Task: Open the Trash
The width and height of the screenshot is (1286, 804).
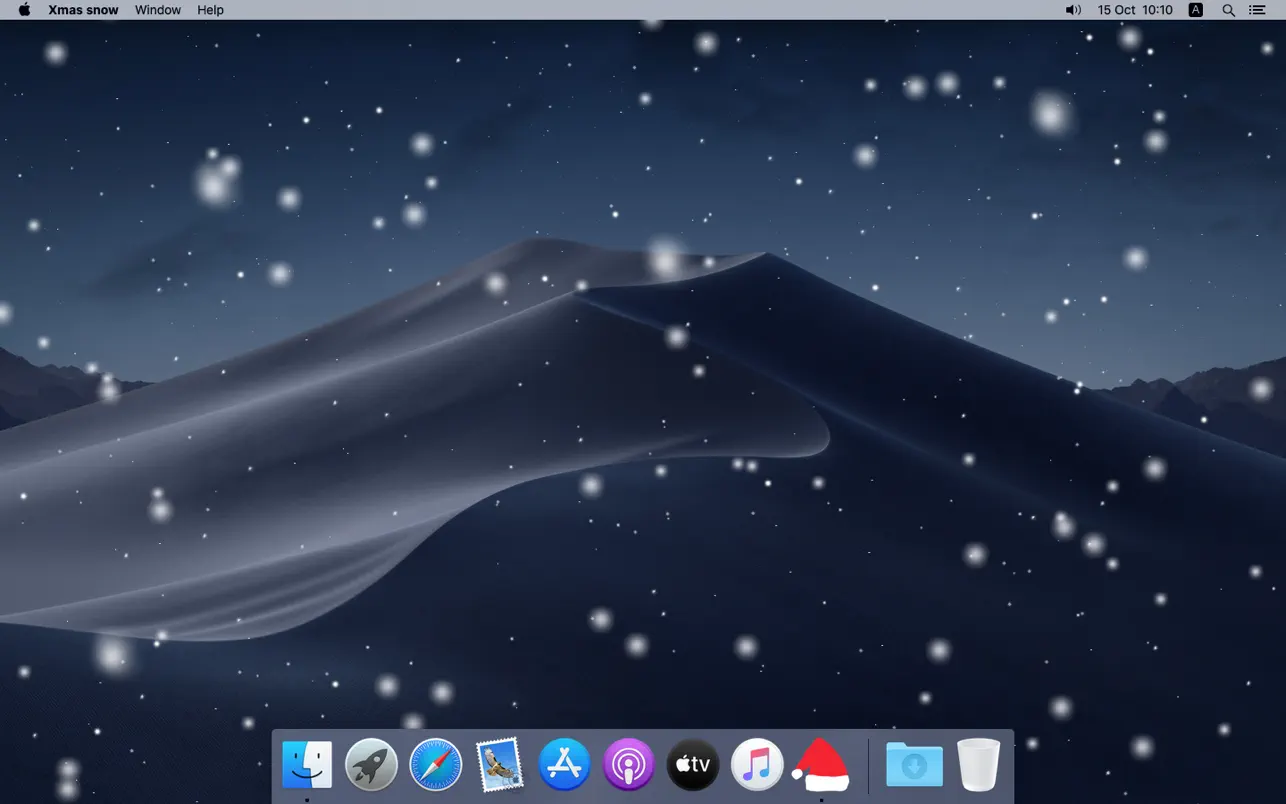Action: click(977, 764)
